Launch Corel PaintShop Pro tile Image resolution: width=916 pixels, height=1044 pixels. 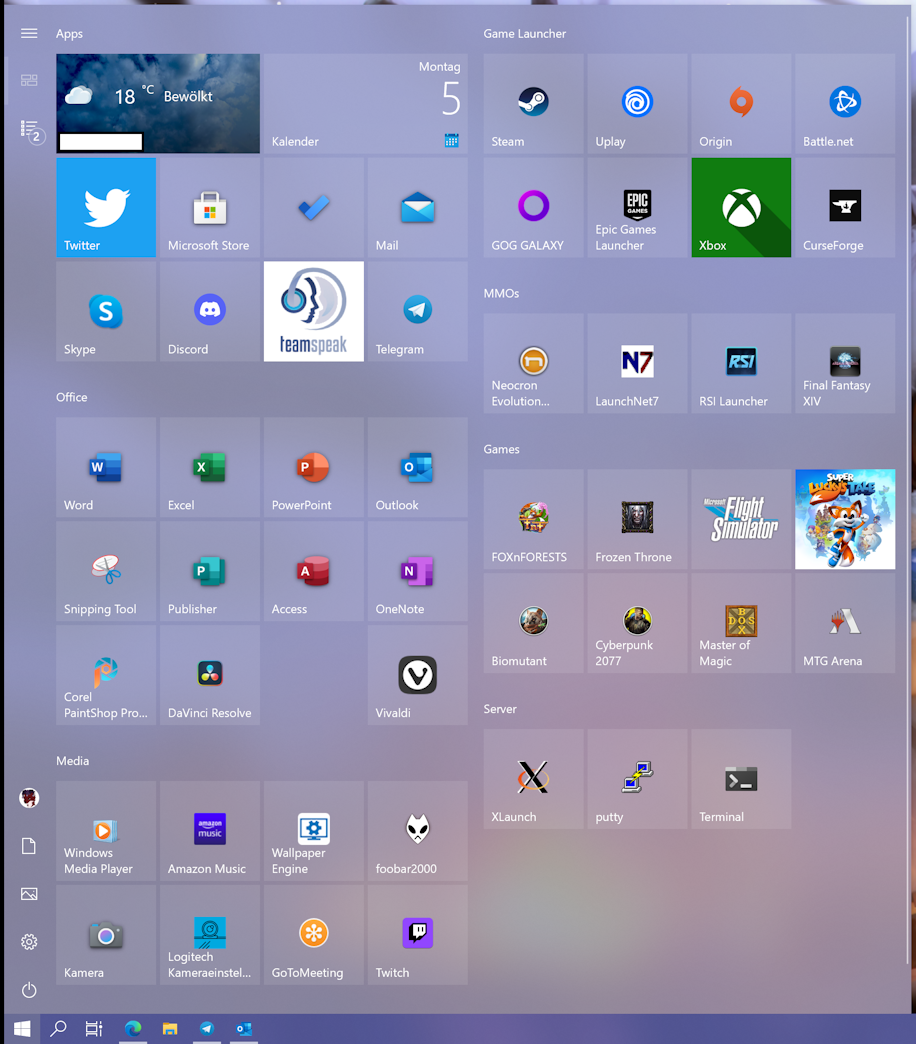pyautogui.click(x=106, y=674)
